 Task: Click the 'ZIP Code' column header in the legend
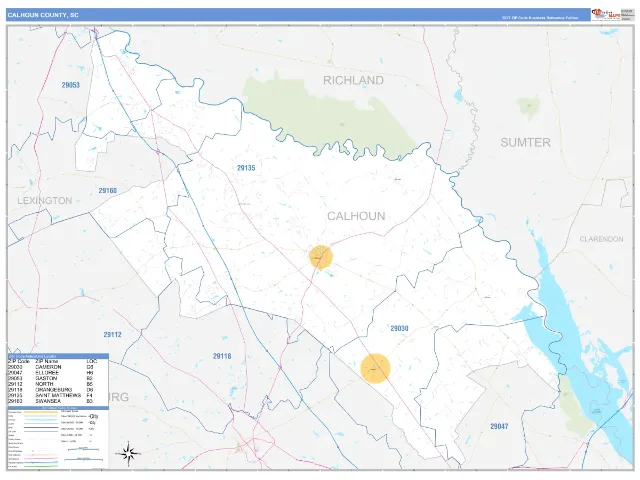(19, 361)
